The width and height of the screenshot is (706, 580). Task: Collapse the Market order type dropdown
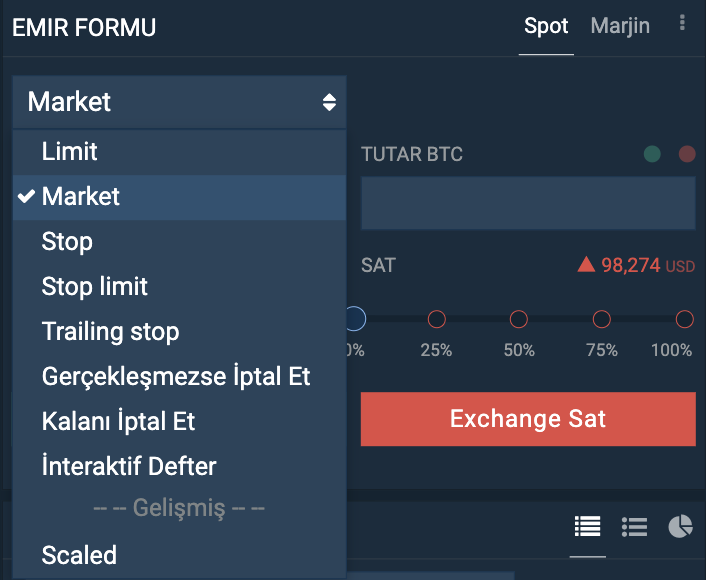point(179,102)
